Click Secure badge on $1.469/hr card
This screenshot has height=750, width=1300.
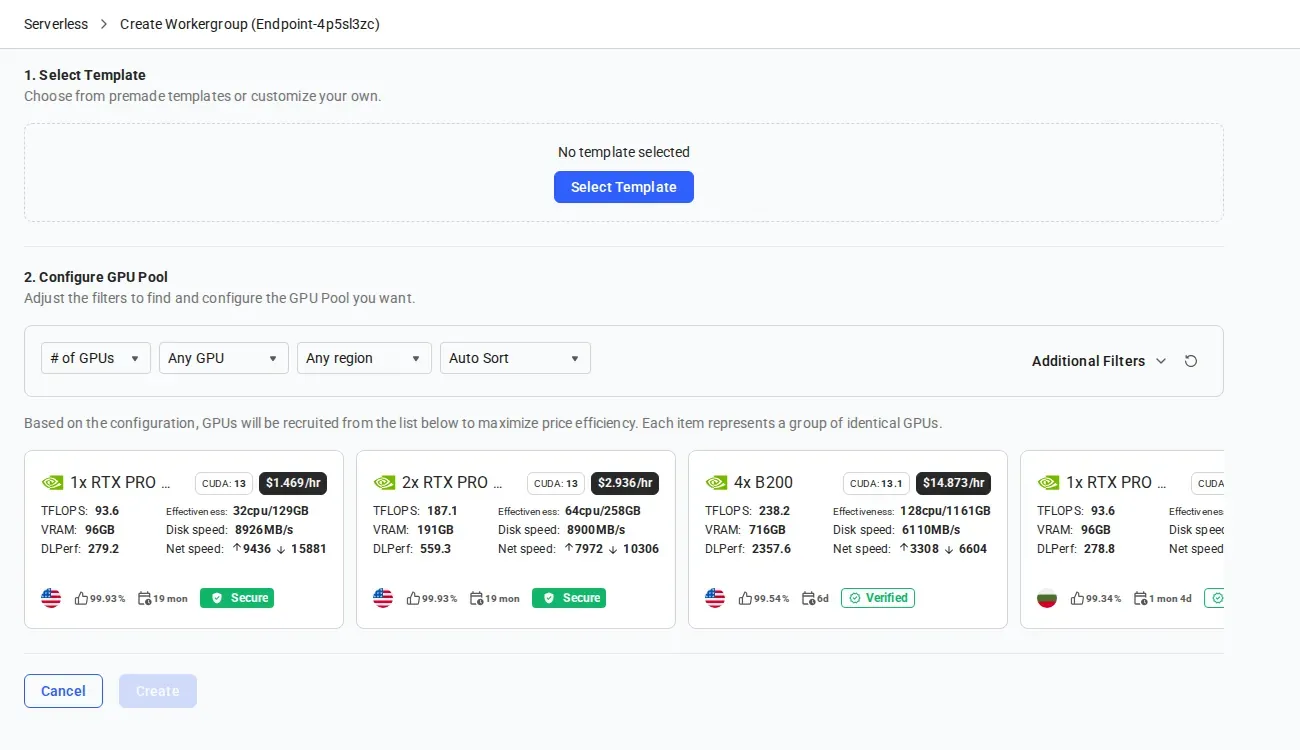point(237,598)
